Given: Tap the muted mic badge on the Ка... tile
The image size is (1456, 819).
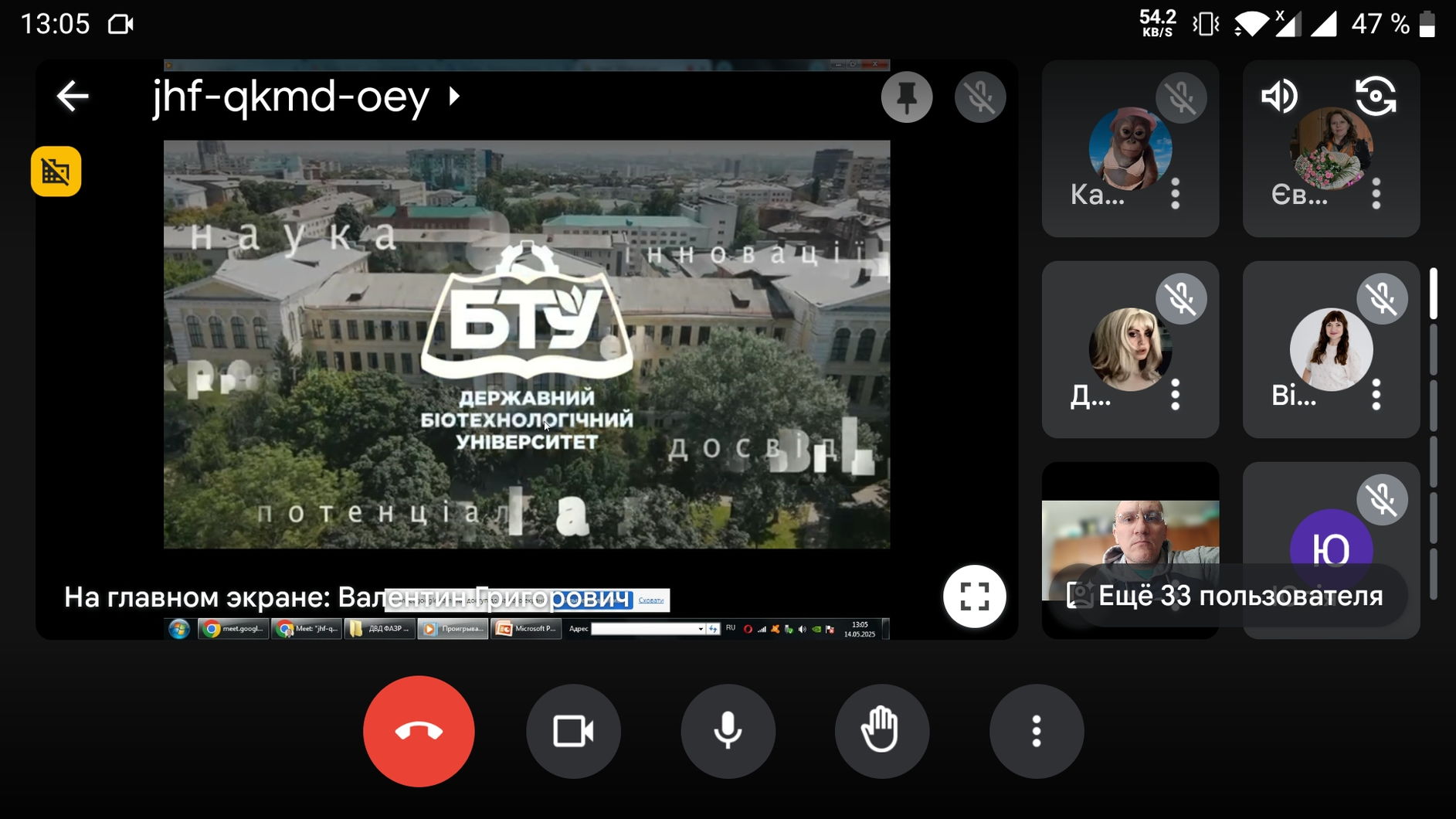Looking at the screenshot, I should 1181,97.
